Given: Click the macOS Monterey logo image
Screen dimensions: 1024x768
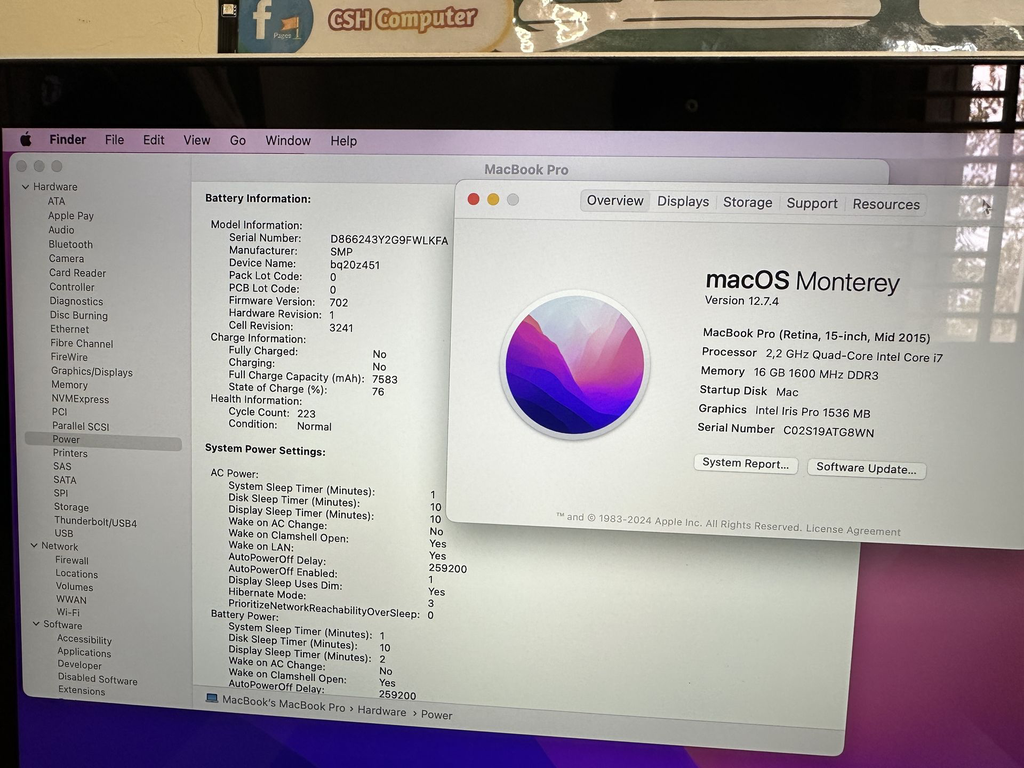Looking at the screenshot, I should coord(574,365).
